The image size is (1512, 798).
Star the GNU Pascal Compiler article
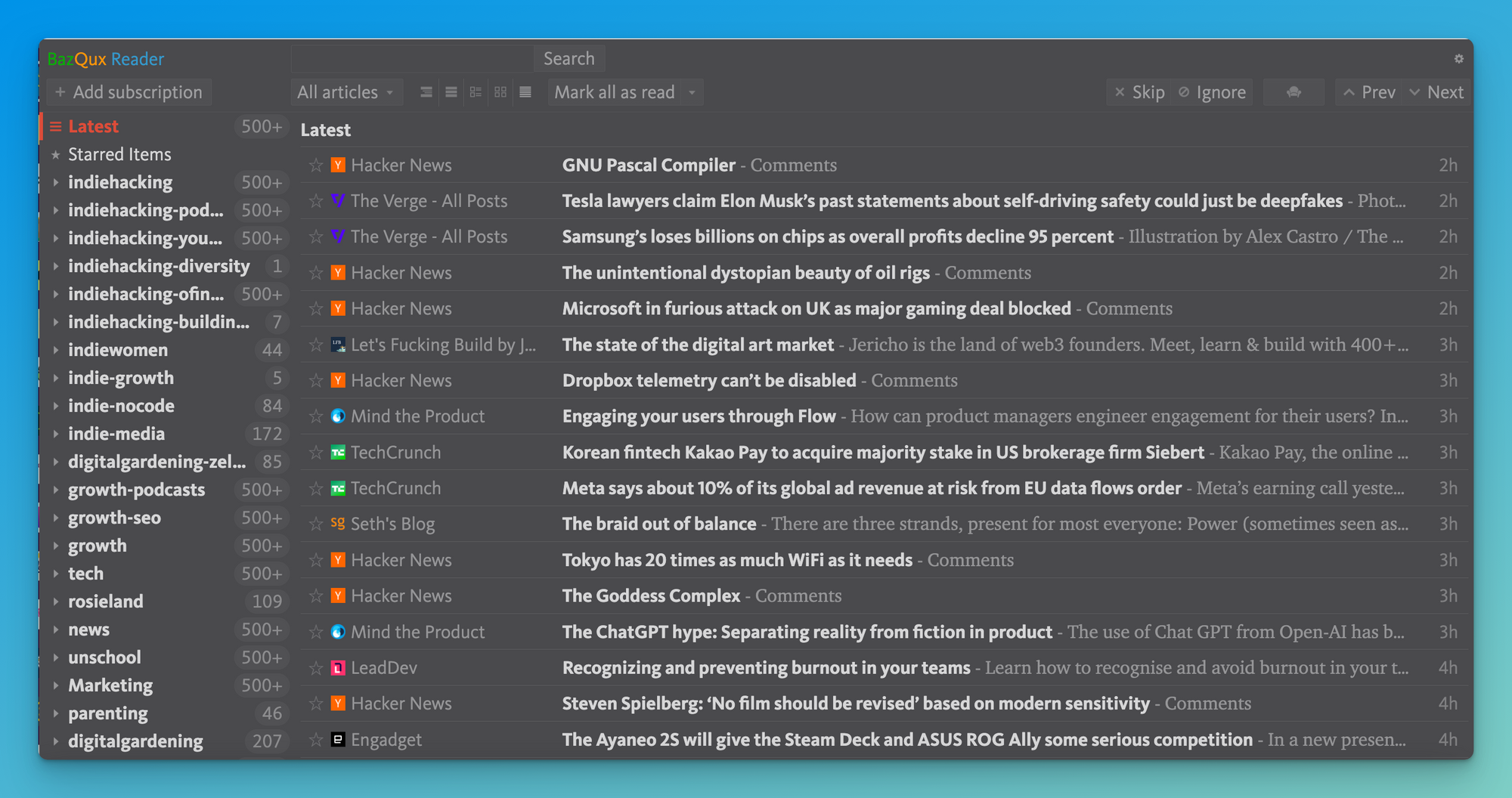point(316,165)
